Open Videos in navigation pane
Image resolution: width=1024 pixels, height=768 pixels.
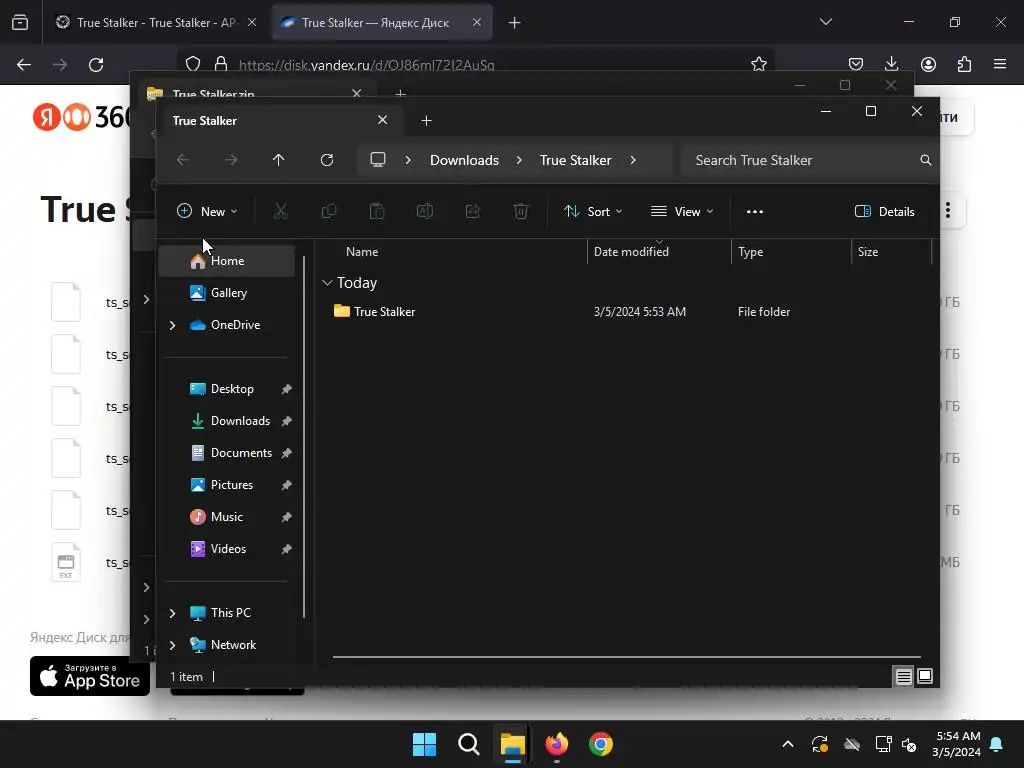[227, 549]
